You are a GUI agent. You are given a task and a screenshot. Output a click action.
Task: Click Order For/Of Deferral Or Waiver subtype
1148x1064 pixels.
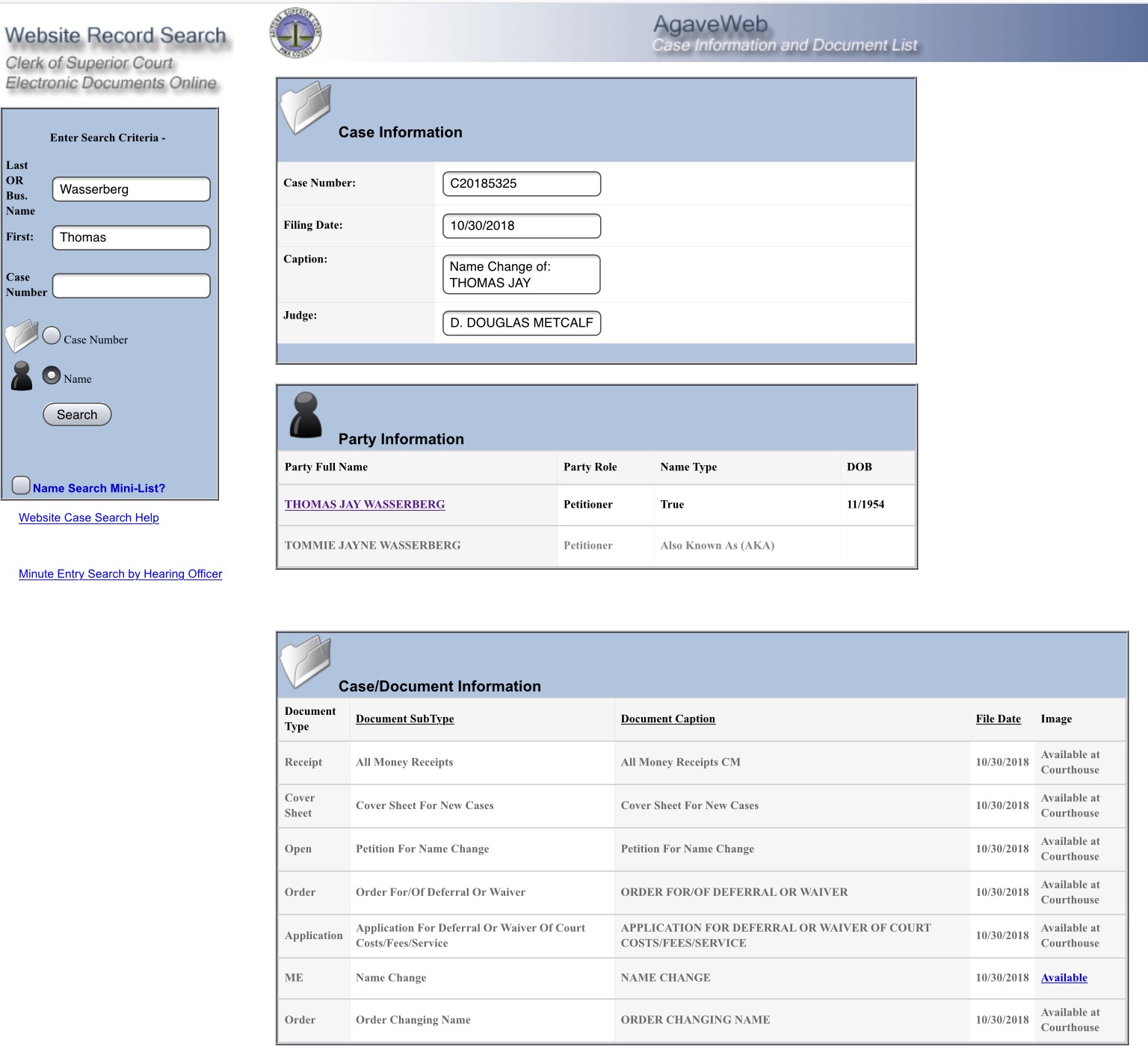point(440,892)
